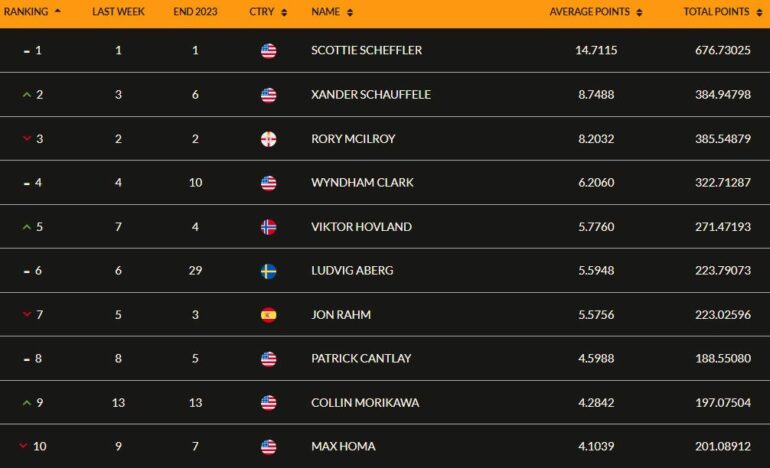Sort table by NAME column arrows
This screenshot has height=468, width=770.
[350, 13]
